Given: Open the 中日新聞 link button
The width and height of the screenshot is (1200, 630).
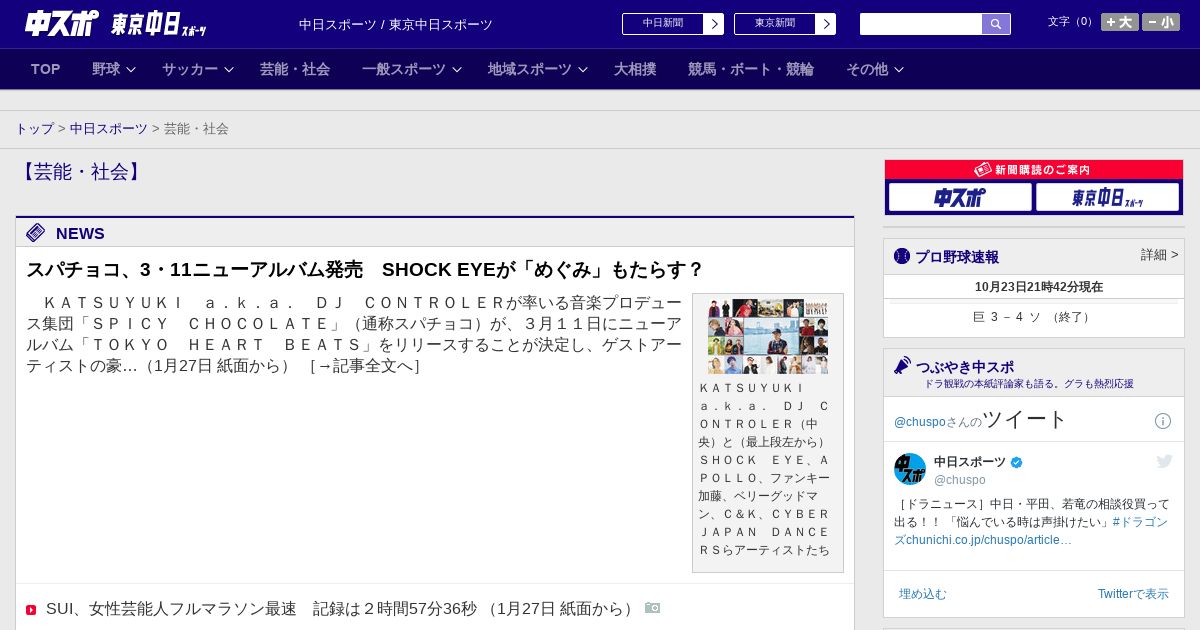Looking at the screenshot, I should pyautogui.click(x=663, y=24).
